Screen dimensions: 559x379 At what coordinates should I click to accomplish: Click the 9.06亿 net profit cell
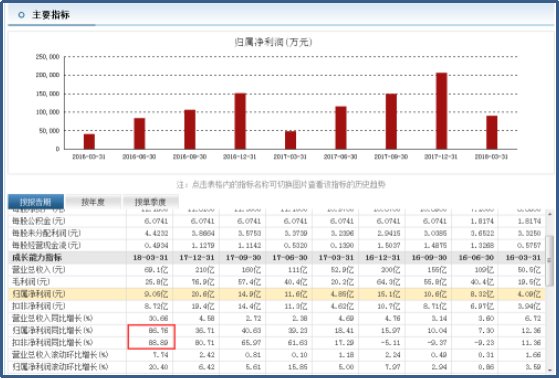tap(157, 294)
